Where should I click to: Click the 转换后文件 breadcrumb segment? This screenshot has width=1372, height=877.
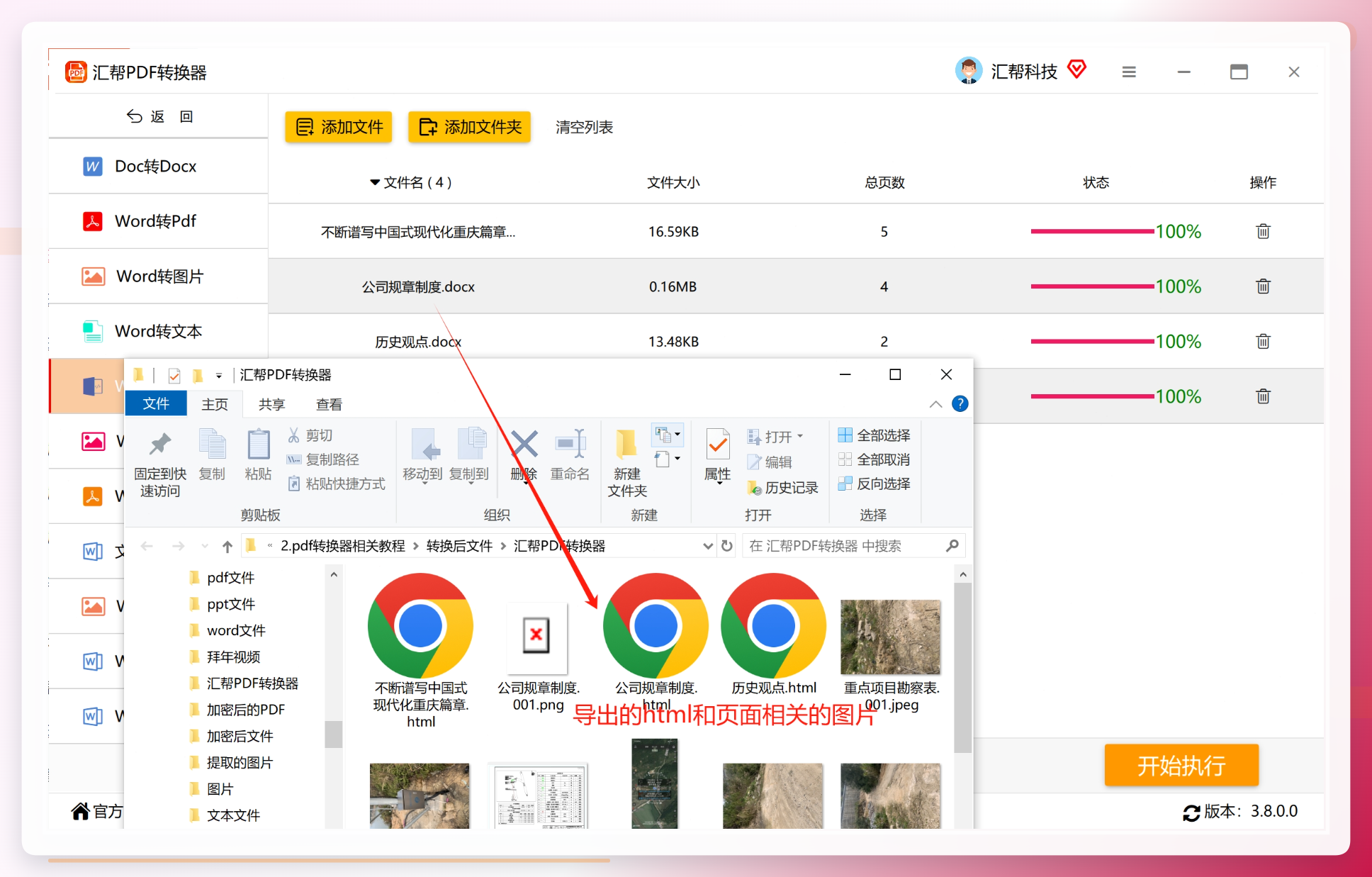click(459, 546)
